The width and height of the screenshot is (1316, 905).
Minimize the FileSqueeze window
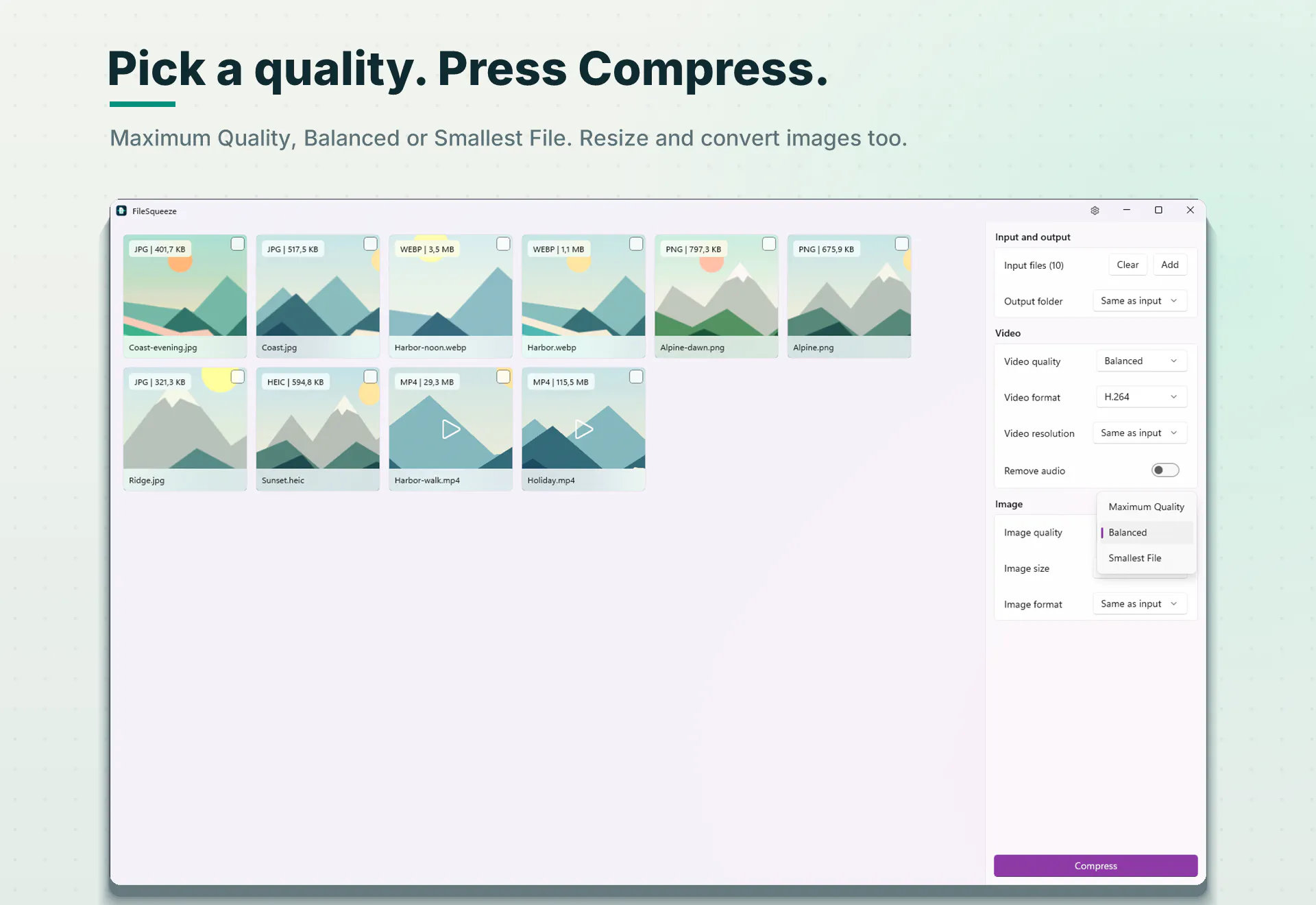(x=1126, y=210)
